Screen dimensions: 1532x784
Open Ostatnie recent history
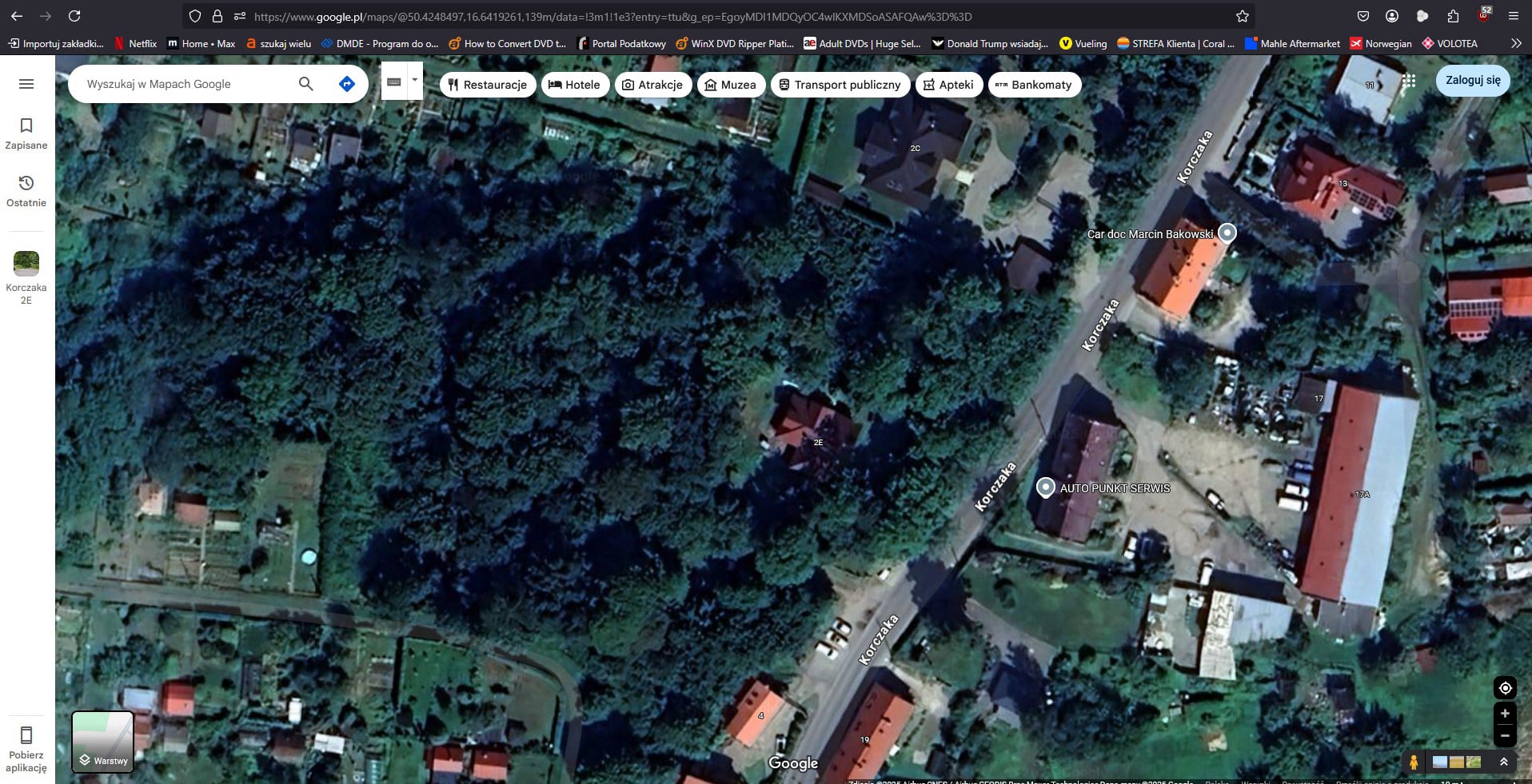(x=26, y=190)
